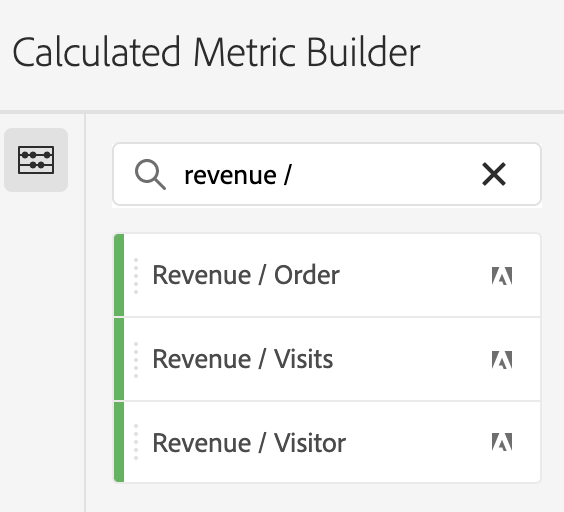
Task: Click Adobe logo icon on Revenue / Visitor
Action: point(502,442)
